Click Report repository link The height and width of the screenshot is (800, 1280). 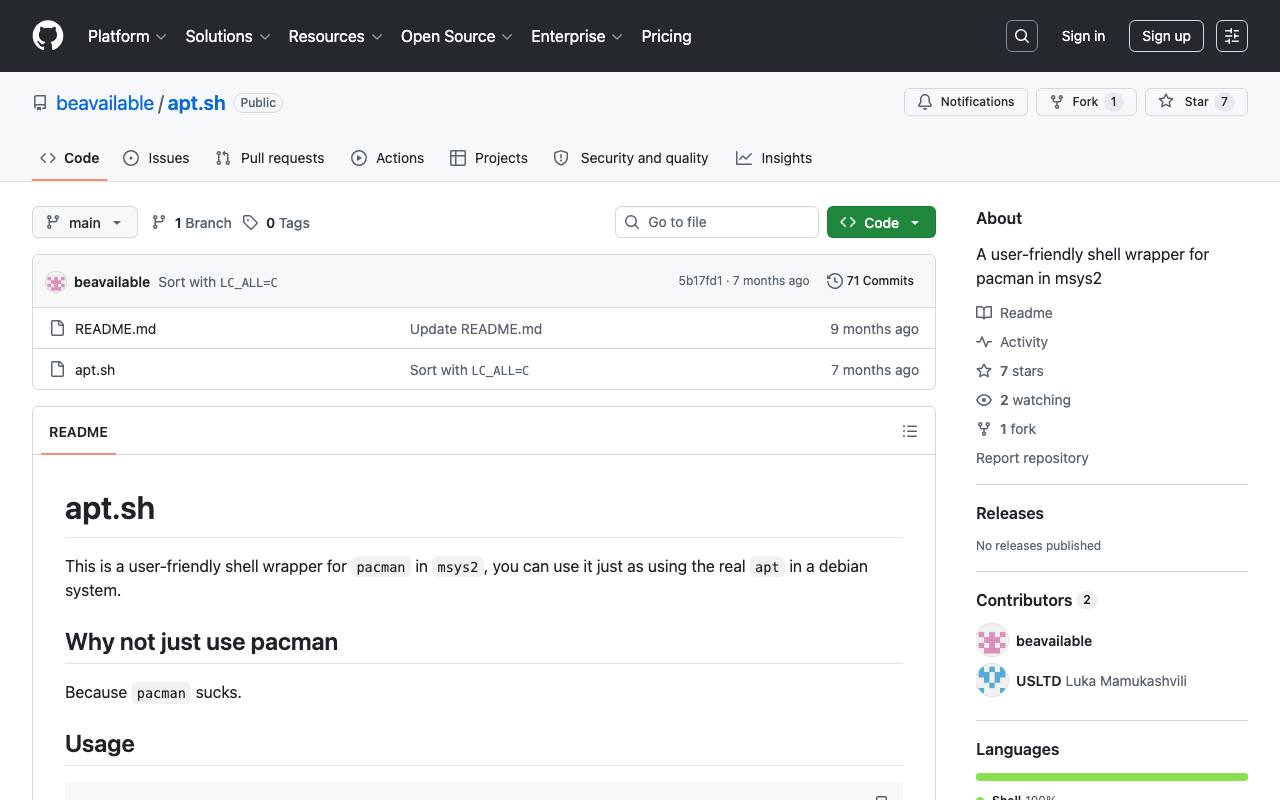(x=1032, y=458)
